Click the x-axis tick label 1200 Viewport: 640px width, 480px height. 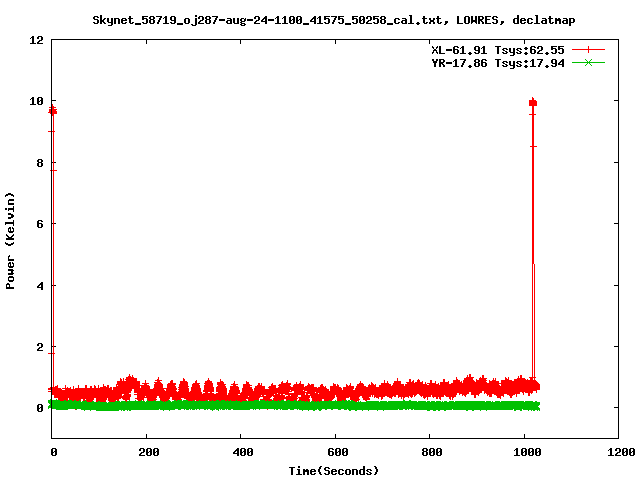click(621, 452)
